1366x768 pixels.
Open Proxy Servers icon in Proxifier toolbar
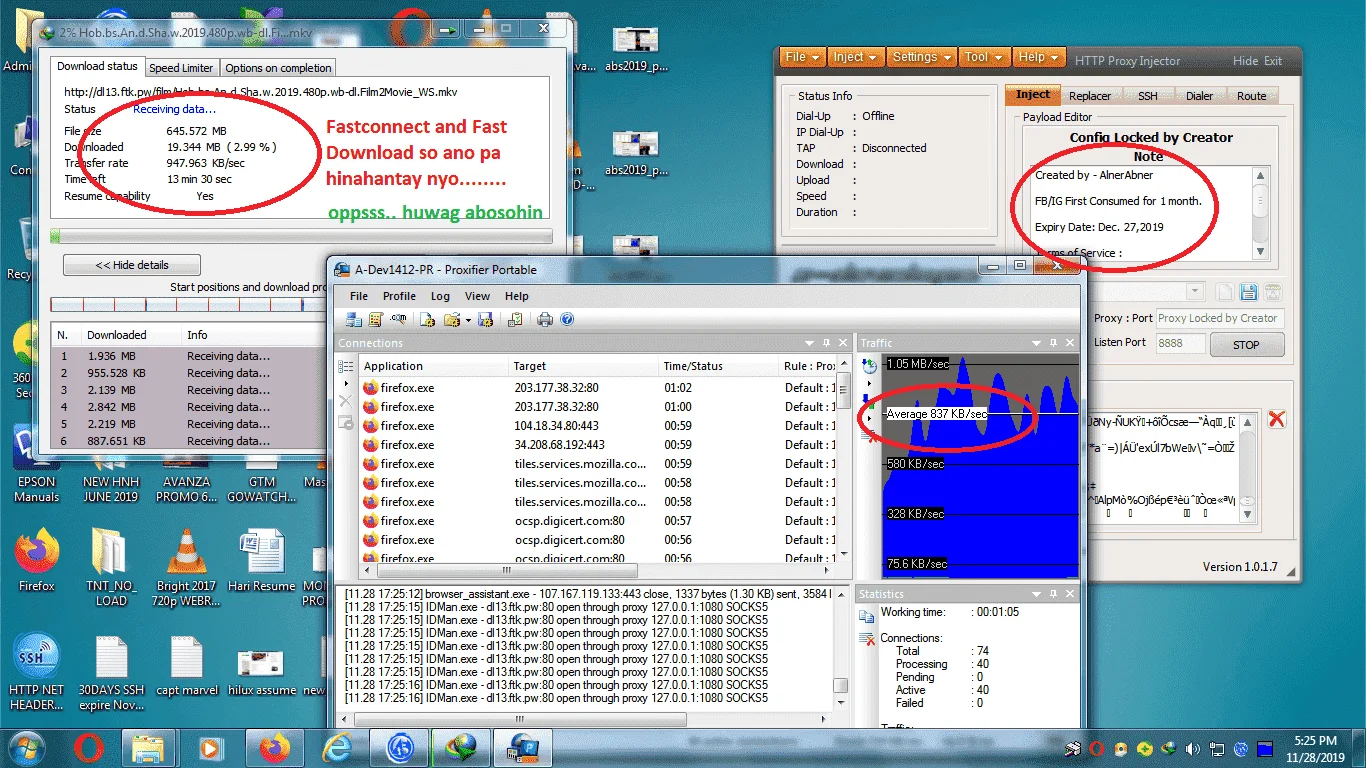(x=354, y=320)
